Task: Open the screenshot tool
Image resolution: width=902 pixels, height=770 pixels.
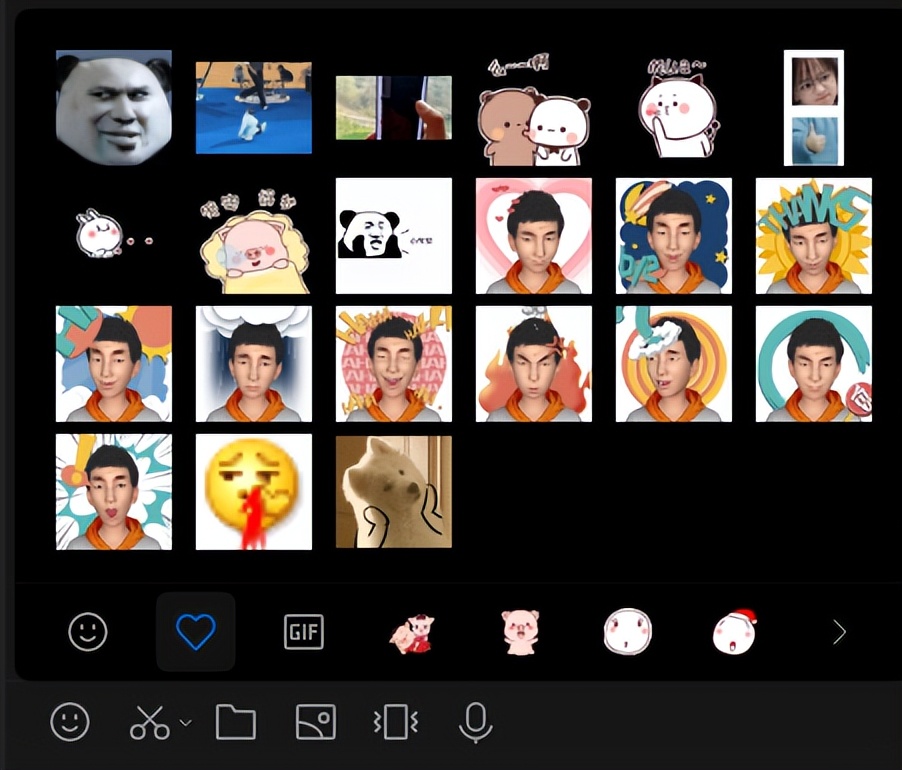Action: click(x=152, y=721)
